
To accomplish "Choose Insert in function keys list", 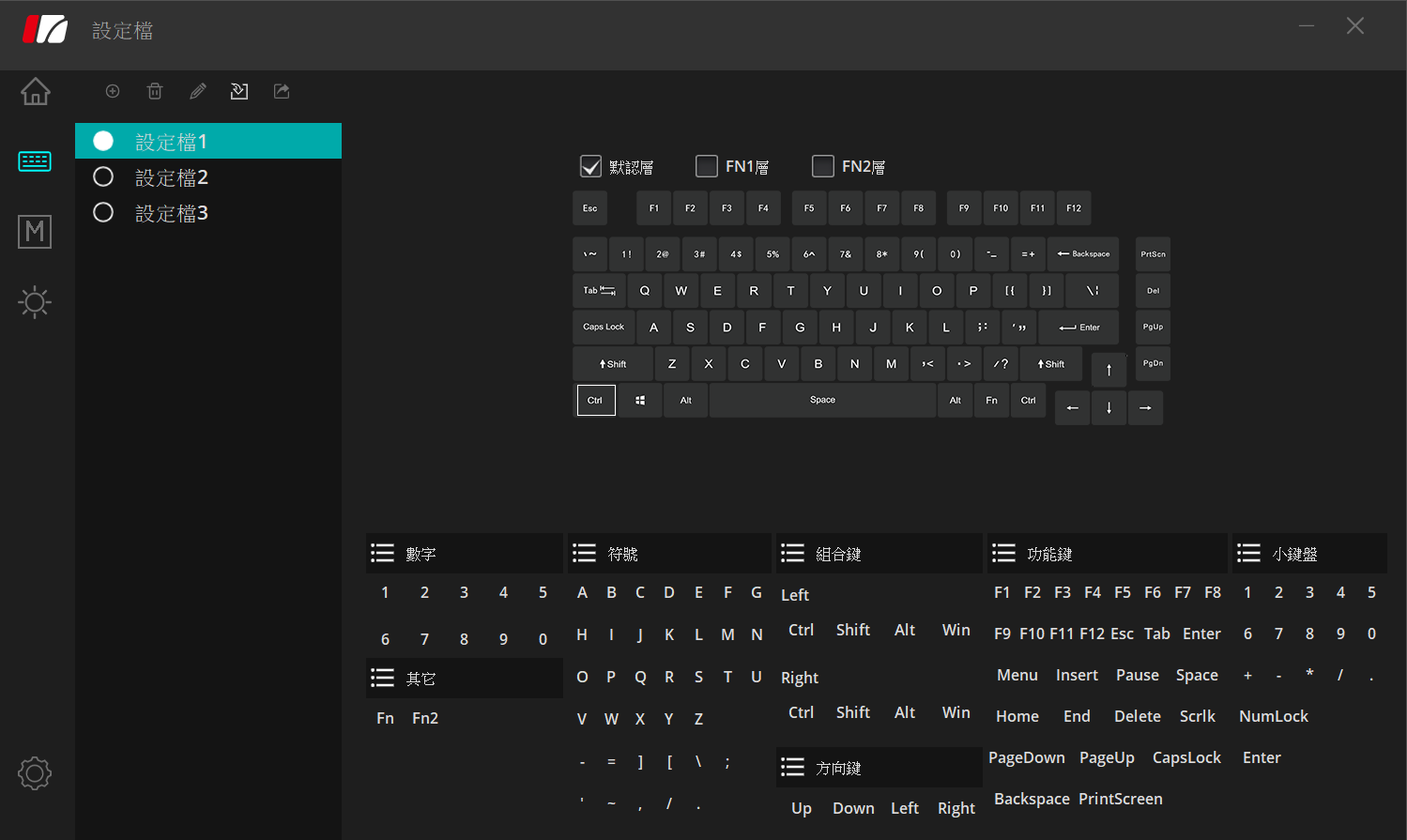I will click(1077, 675).
